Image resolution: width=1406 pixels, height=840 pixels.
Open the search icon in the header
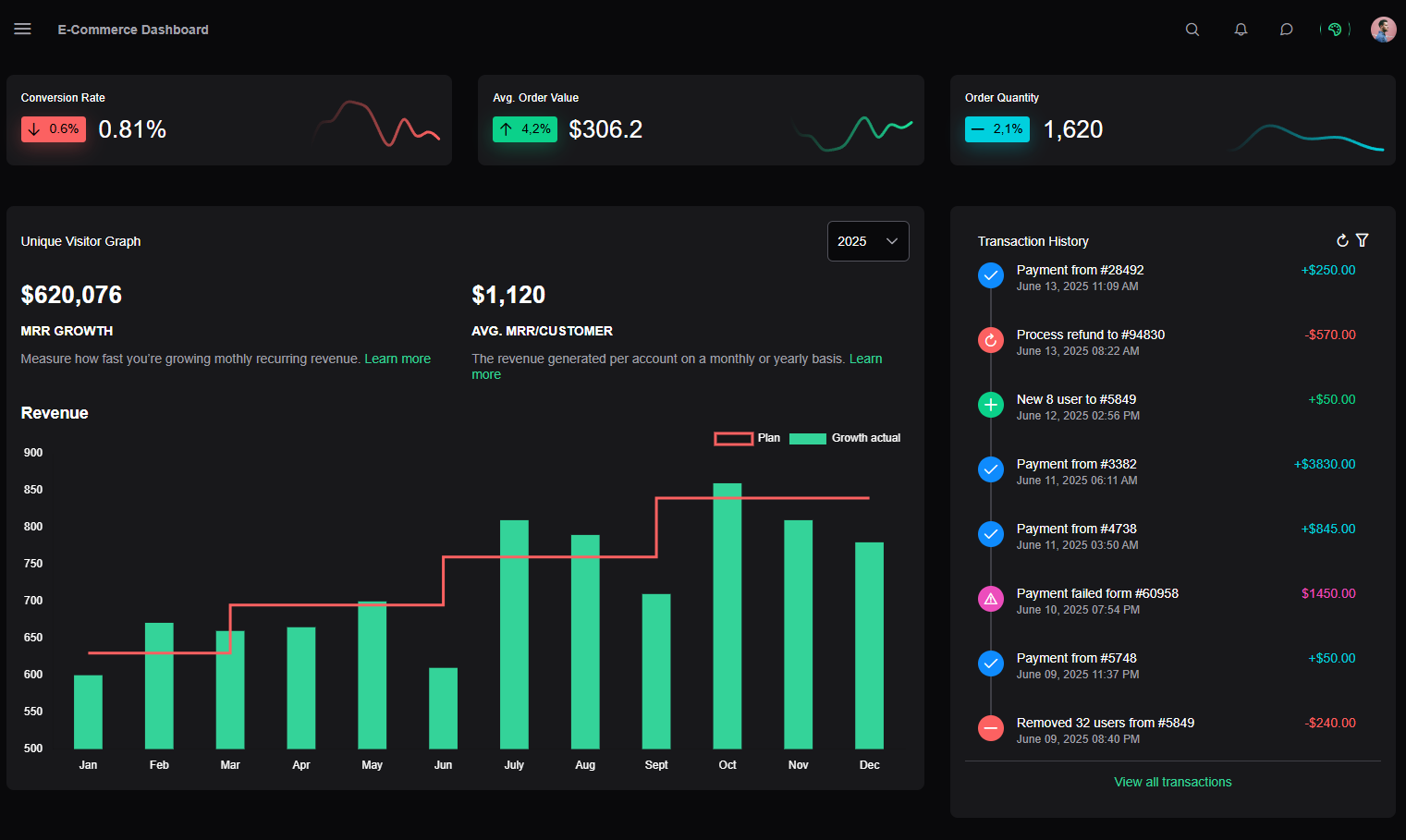point(1192,29)
